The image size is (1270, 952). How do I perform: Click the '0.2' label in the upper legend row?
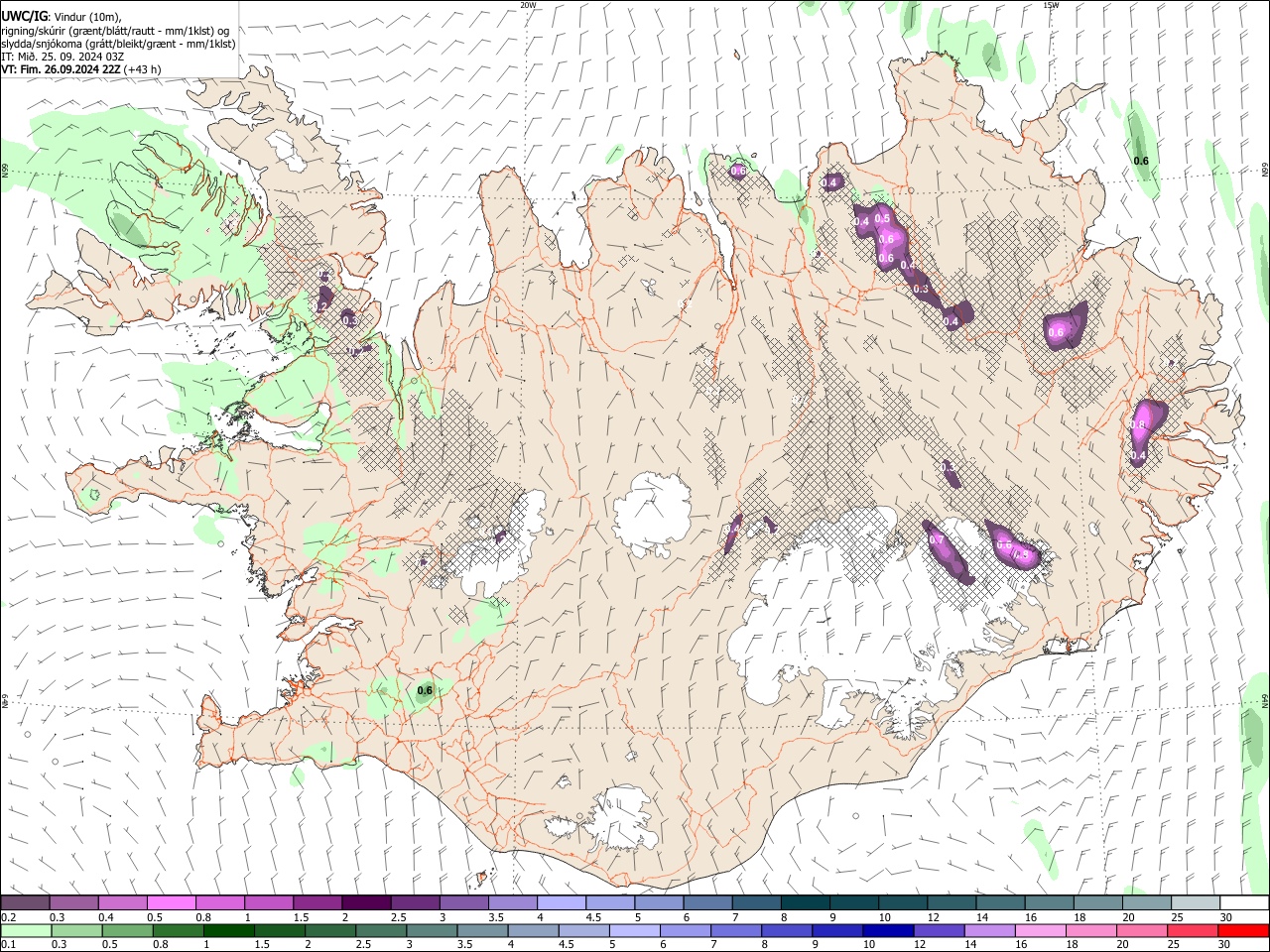9,917
